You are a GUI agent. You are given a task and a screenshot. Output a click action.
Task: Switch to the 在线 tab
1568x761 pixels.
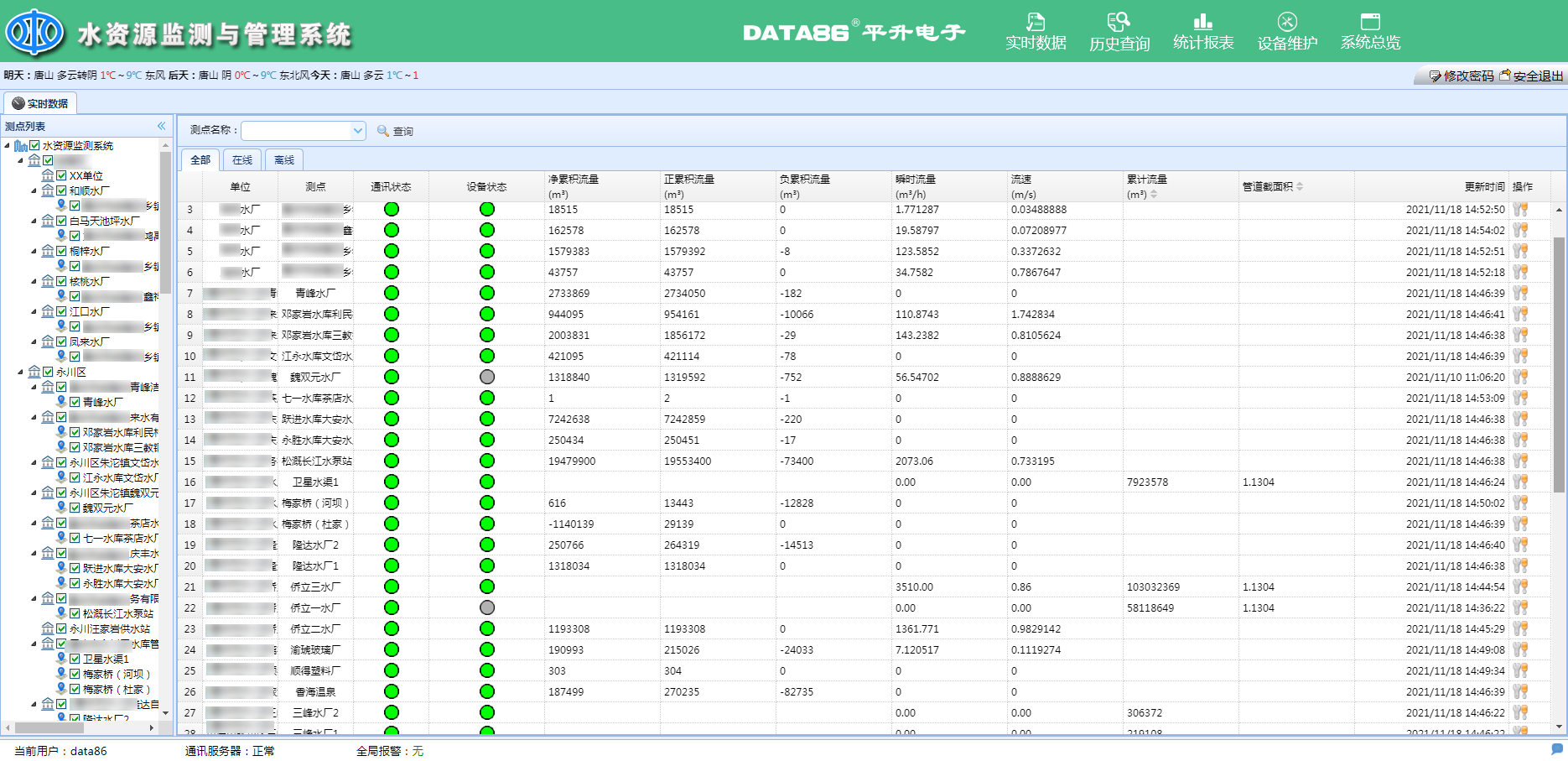(x=242, y=160)
